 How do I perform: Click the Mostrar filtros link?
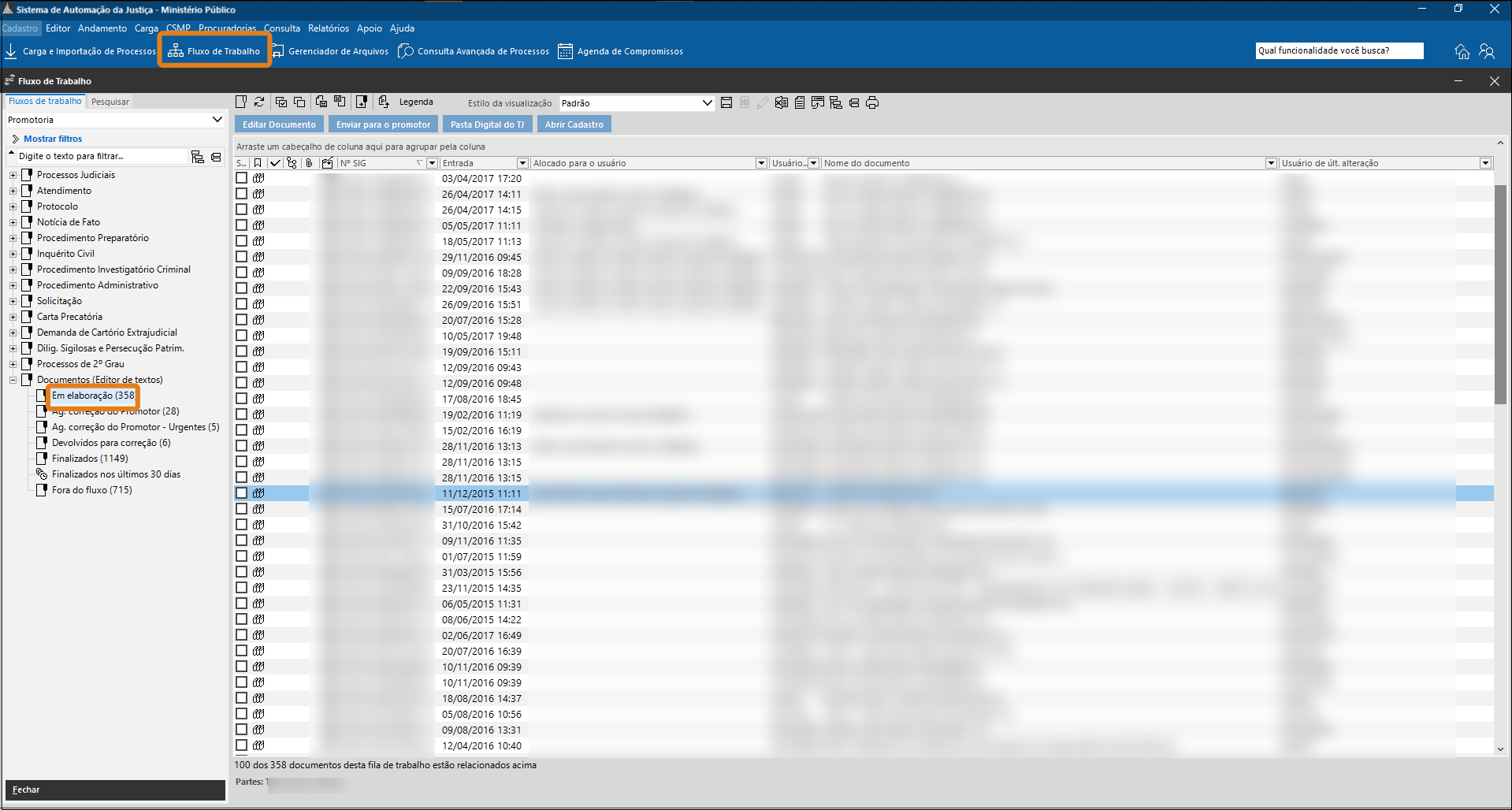click(x=52, y=139)
